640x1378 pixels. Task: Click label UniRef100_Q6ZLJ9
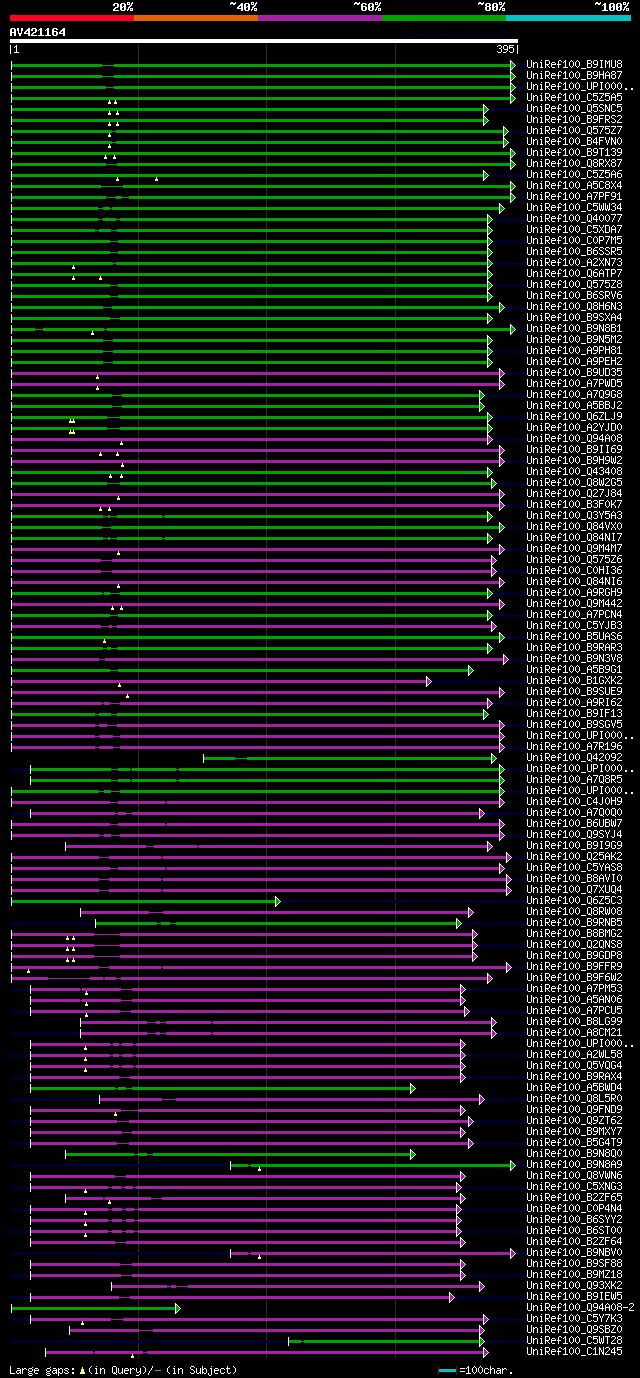tap(574, 416)
